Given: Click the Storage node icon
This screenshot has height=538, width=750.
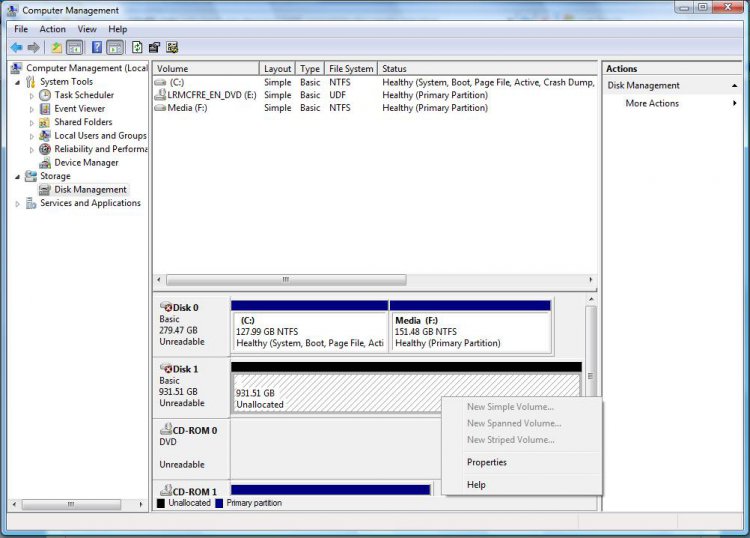Looking at the screenshot, I should click(31, 176).
